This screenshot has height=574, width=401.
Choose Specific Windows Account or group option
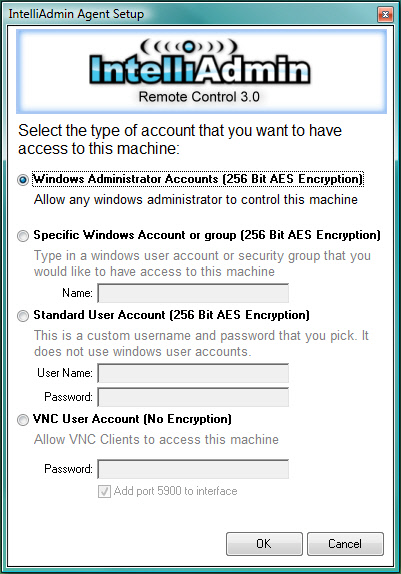[23, 236]
